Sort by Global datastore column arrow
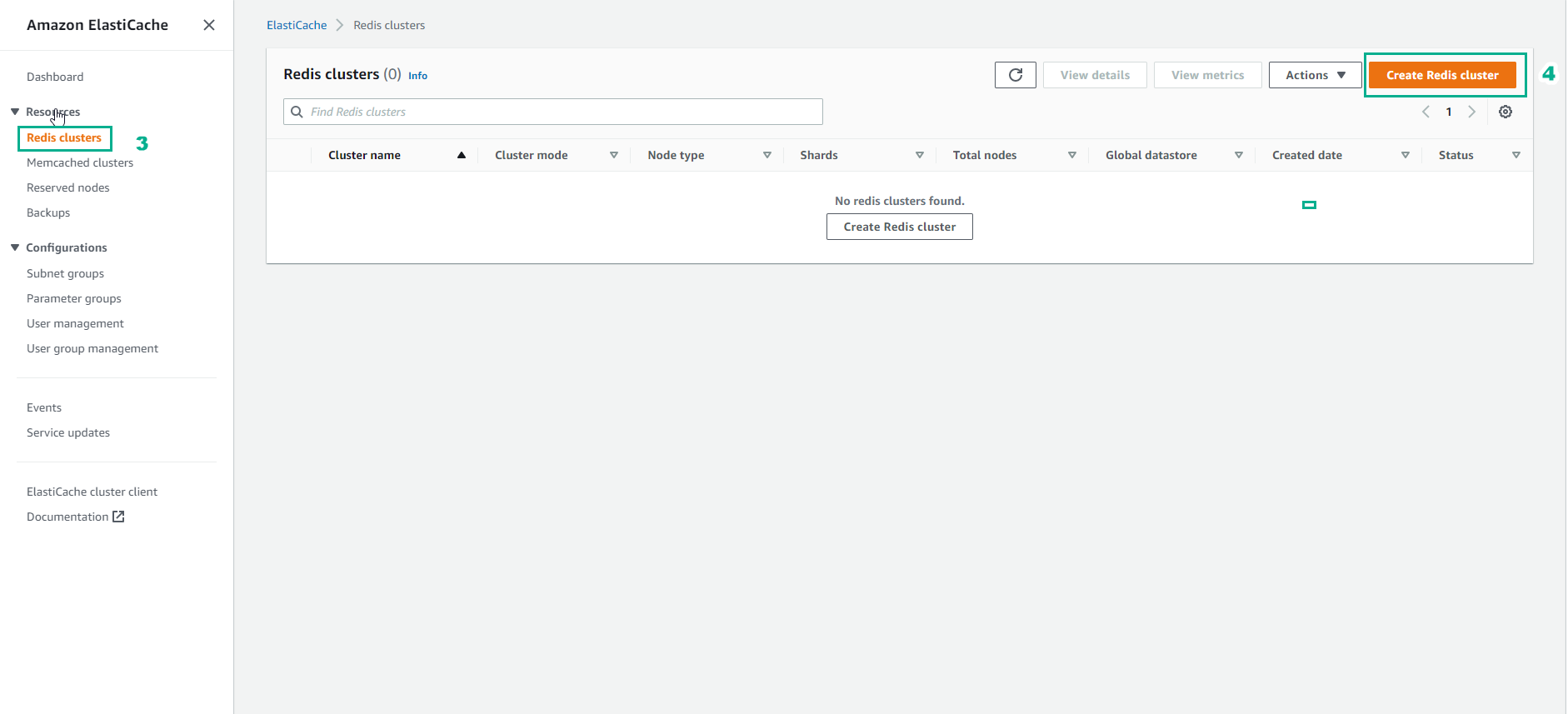This screenshot has height=714, width=1568. pos(1239,155)
